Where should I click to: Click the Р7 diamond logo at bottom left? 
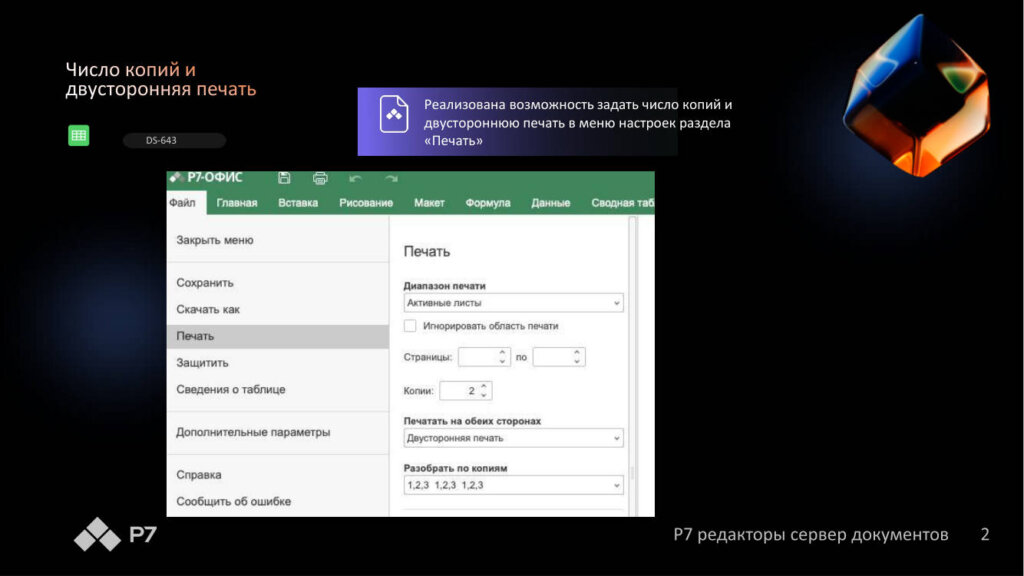coord(97,535)
